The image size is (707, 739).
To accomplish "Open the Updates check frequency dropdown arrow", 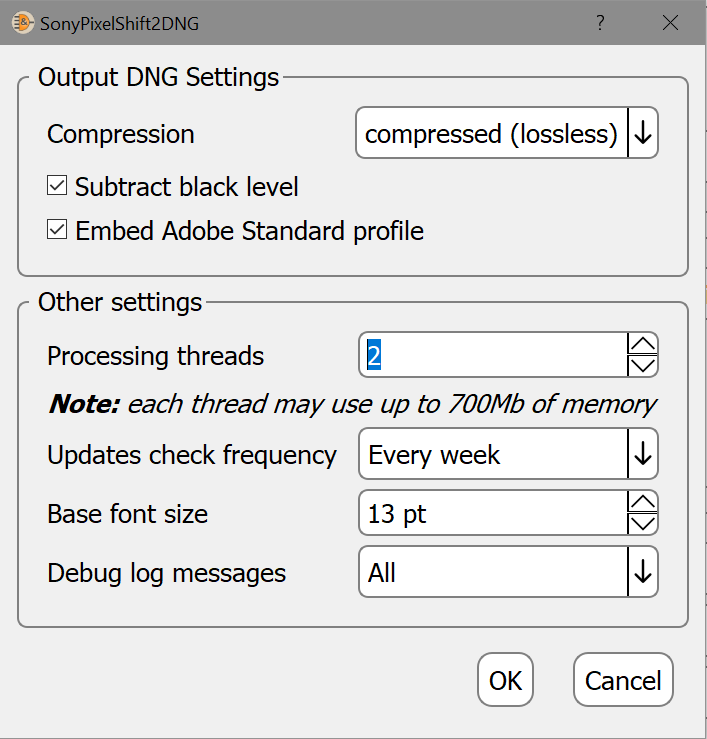I will [x=643, y=455].
